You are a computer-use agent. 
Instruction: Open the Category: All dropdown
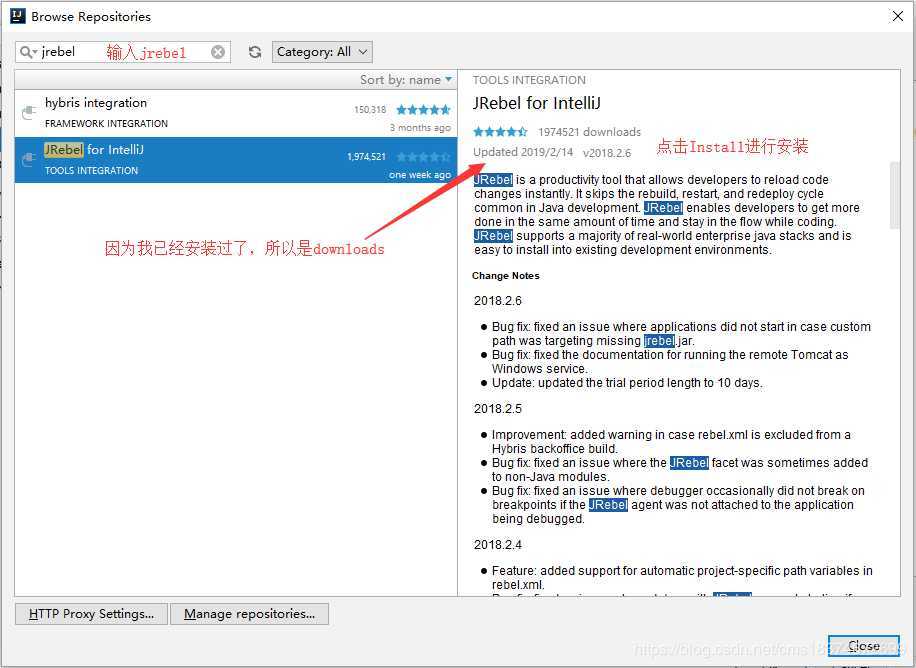coord(322,52)
